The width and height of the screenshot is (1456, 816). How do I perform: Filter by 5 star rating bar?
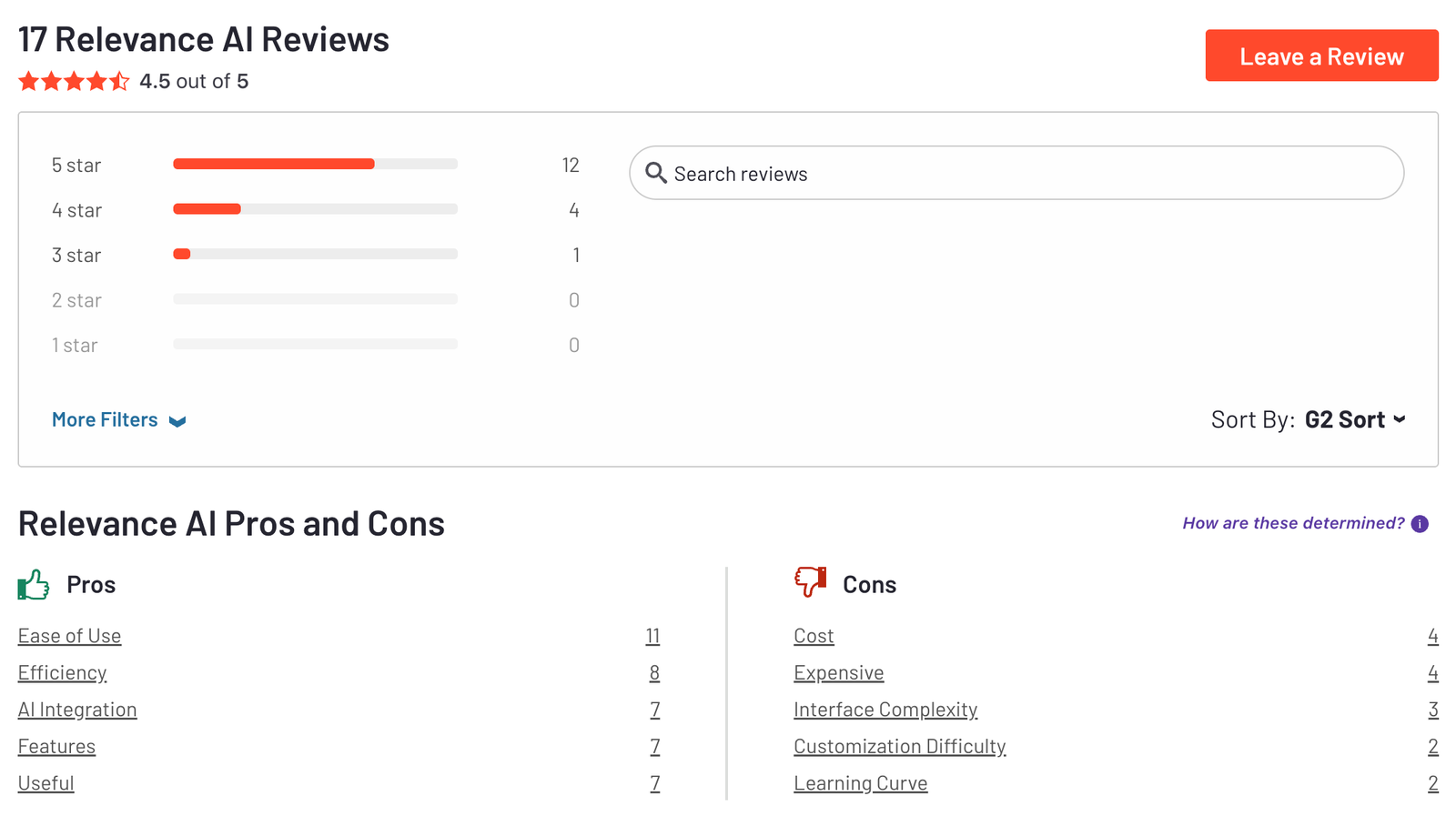click(x=315, y=165)
